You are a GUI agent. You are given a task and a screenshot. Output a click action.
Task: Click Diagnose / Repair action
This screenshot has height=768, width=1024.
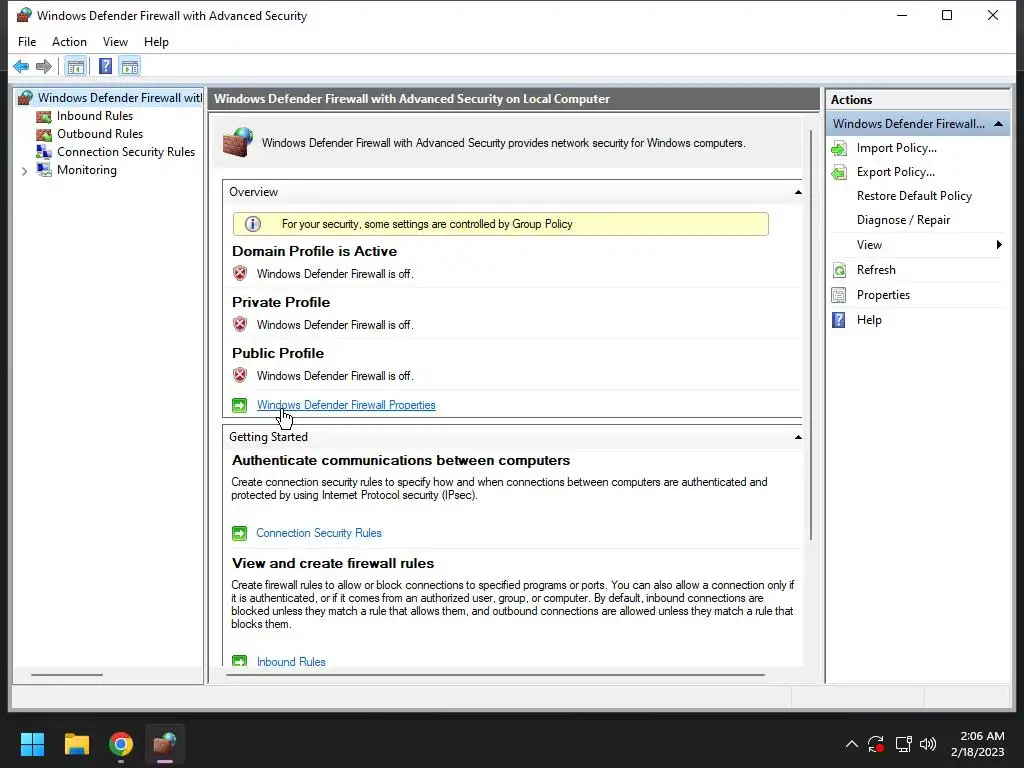(x=903, y=220)
